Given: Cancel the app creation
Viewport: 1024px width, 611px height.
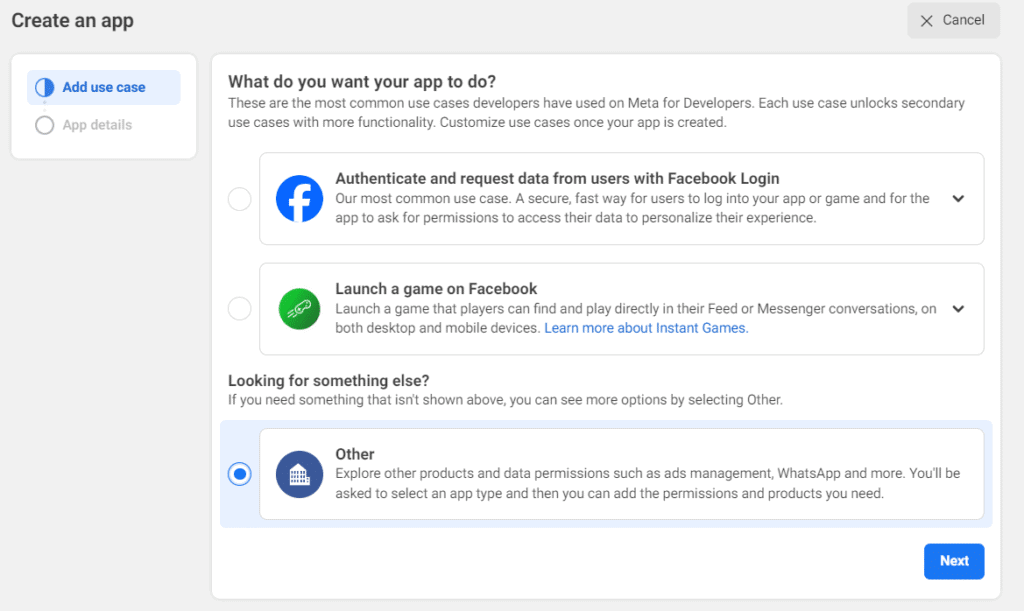Looking at the screenshot, I should (x=953, y=21).
